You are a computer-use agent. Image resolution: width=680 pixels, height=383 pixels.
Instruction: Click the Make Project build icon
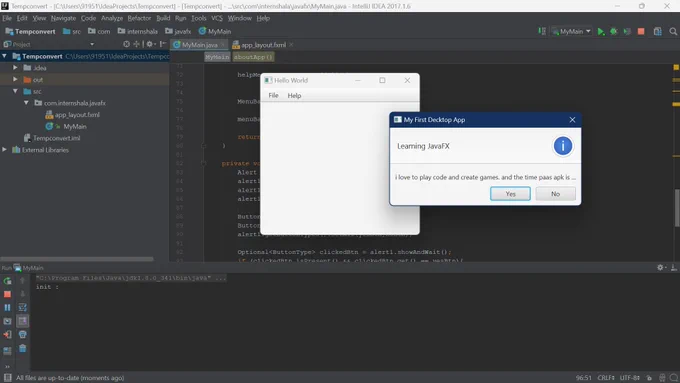point(542,32)
